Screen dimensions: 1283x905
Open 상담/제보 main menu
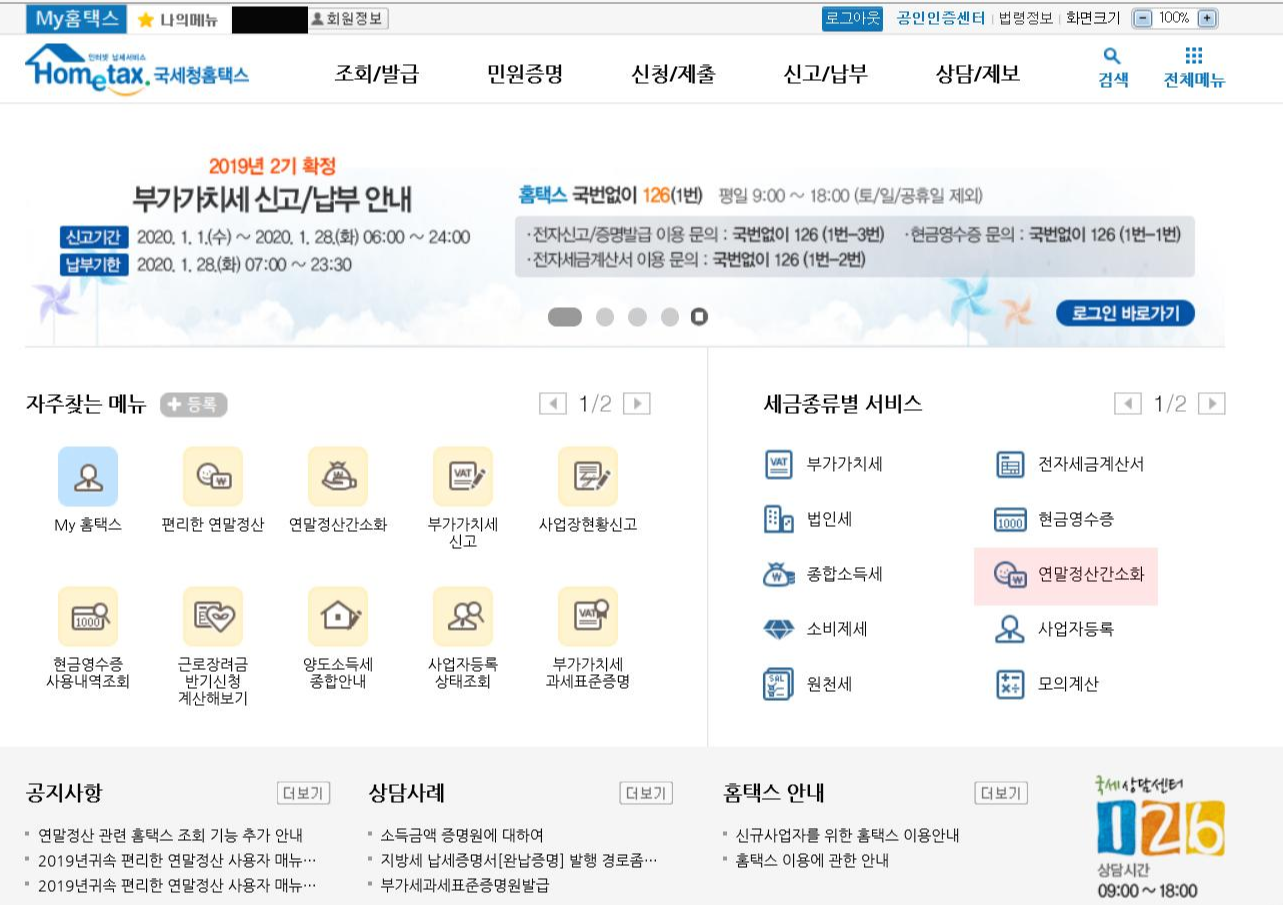(x=977, y=73)
